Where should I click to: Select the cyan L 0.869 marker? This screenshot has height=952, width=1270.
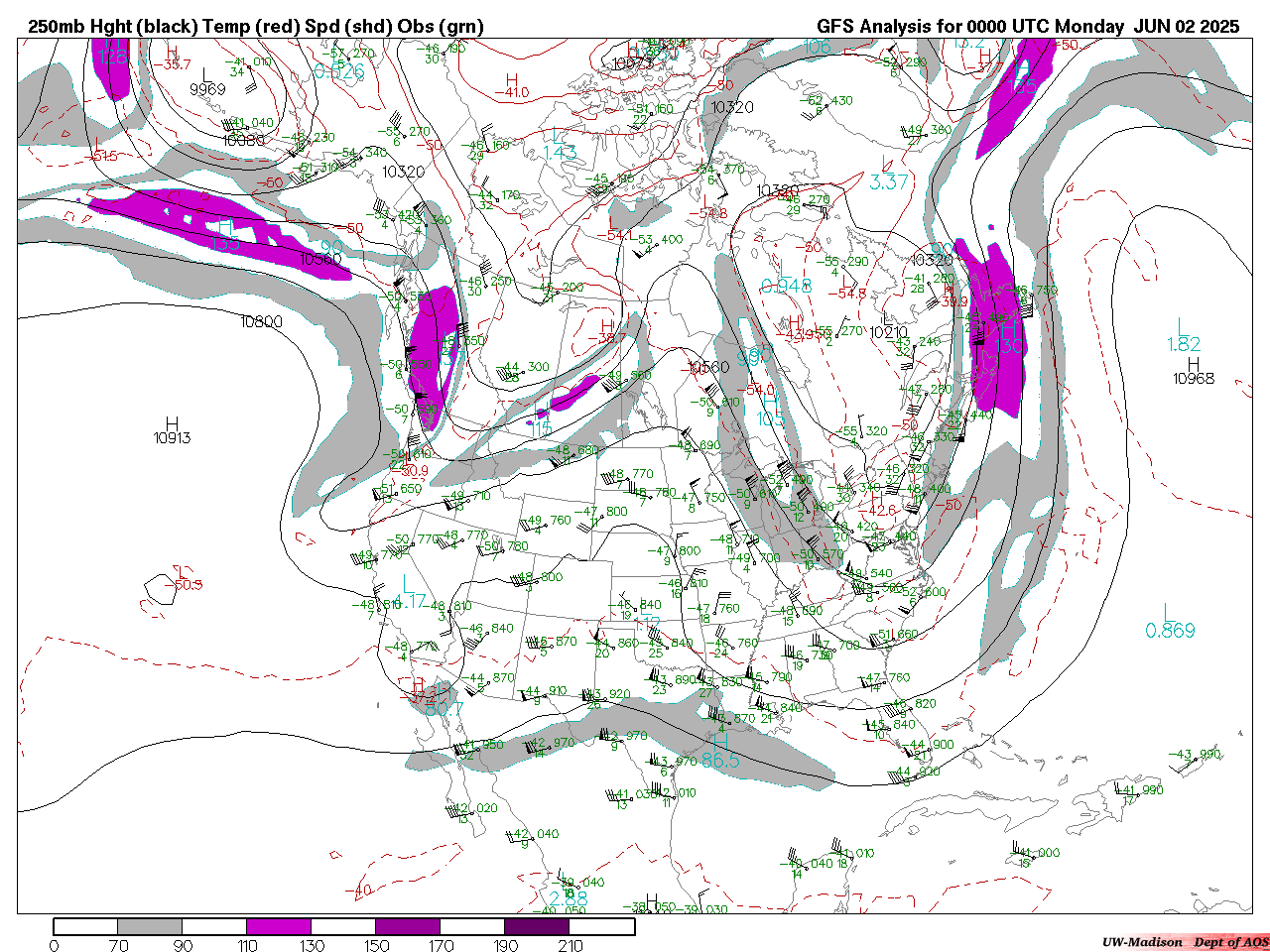(x=1170, y=622)
